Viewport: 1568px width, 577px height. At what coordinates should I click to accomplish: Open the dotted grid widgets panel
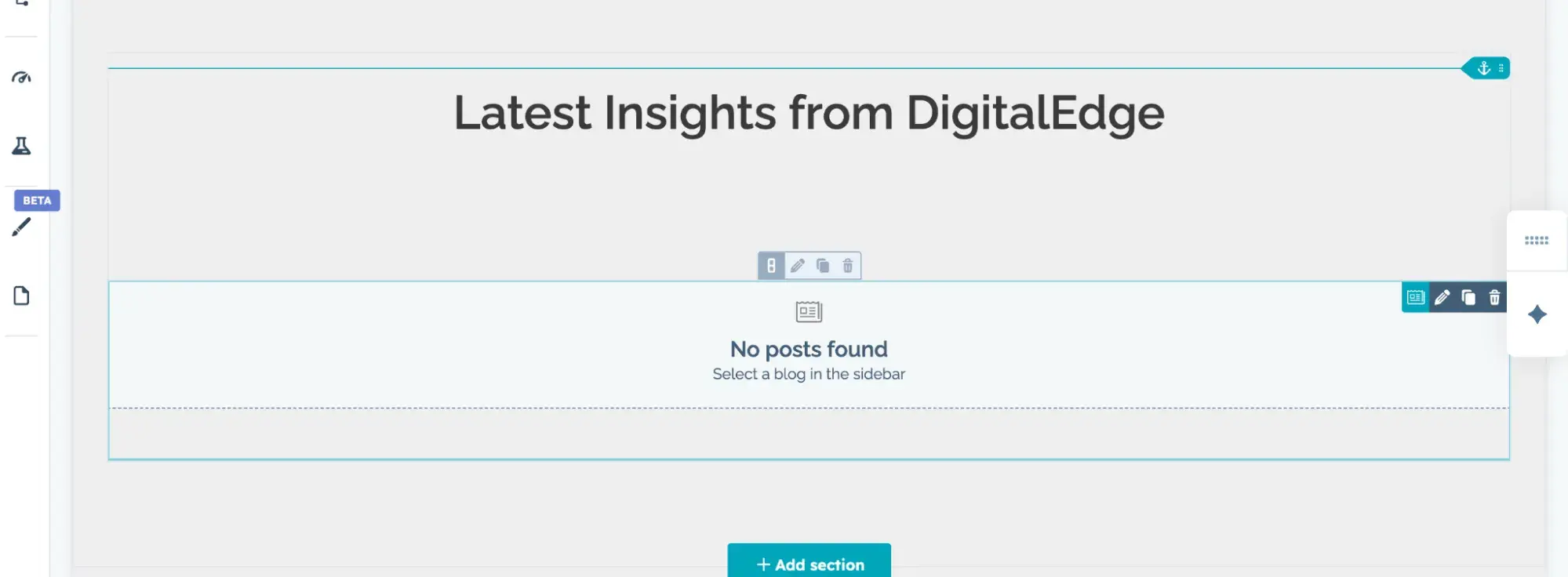tap(1537, 240)
